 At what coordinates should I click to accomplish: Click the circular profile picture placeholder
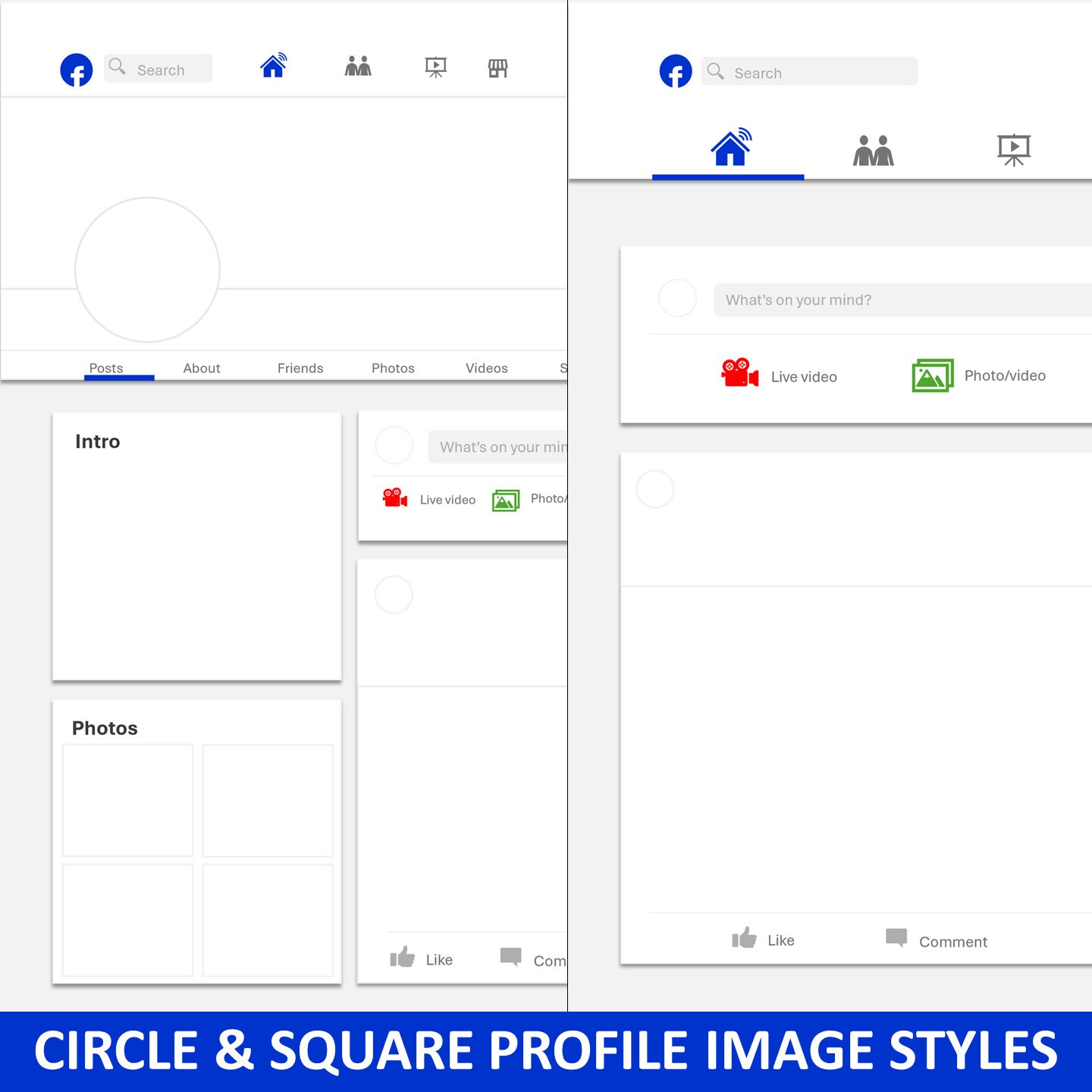146,270
